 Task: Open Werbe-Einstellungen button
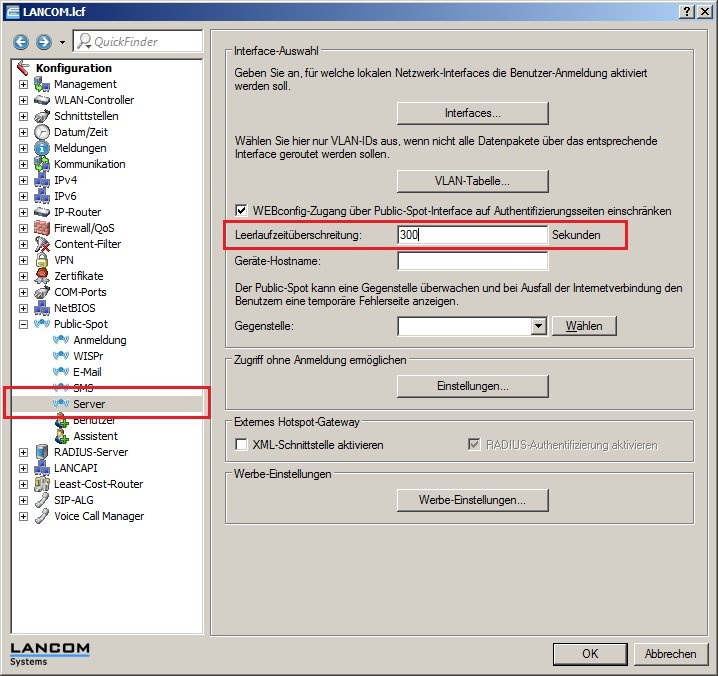(472, 500)
